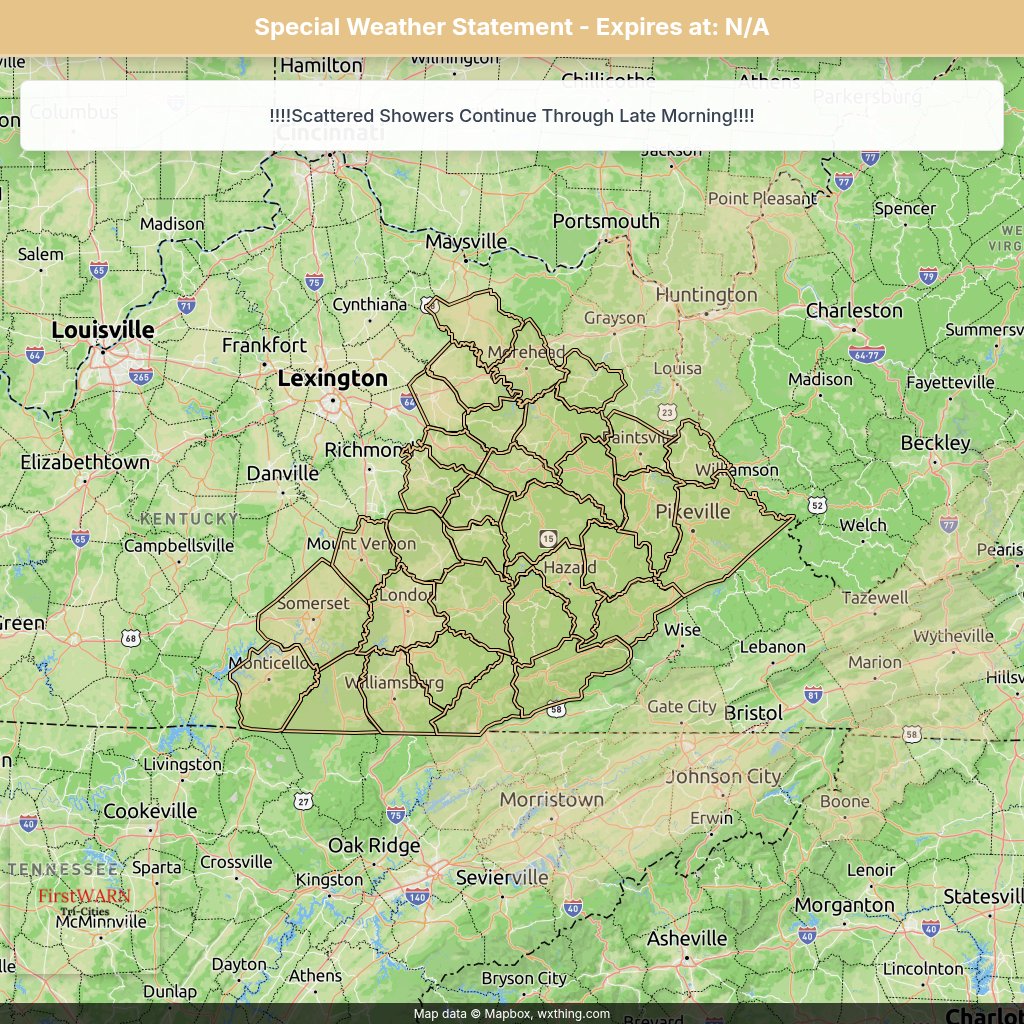Click the US 68 shield west of Somerset
This screenshot has width=1024, height=1024.
tap(131, 638)
